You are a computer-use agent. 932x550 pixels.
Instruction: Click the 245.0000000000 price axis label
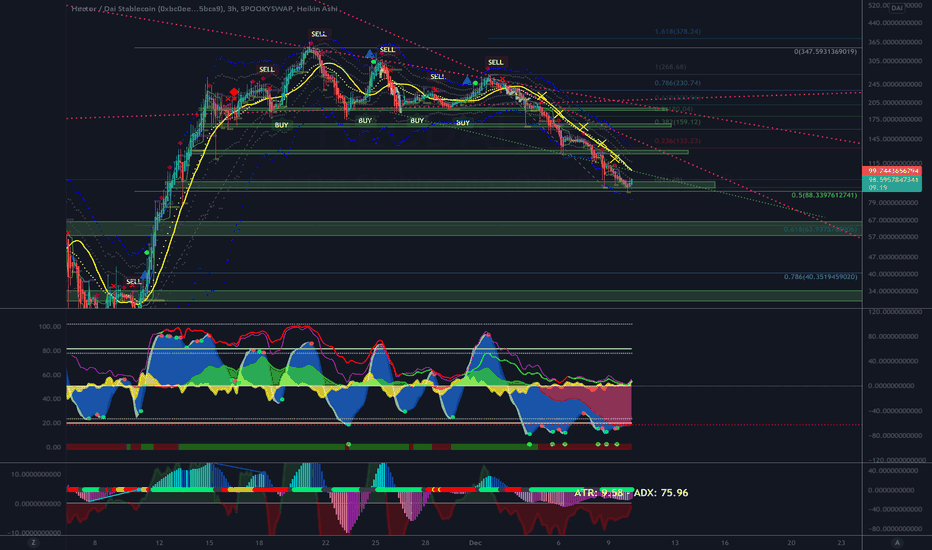tap(895, 84)
